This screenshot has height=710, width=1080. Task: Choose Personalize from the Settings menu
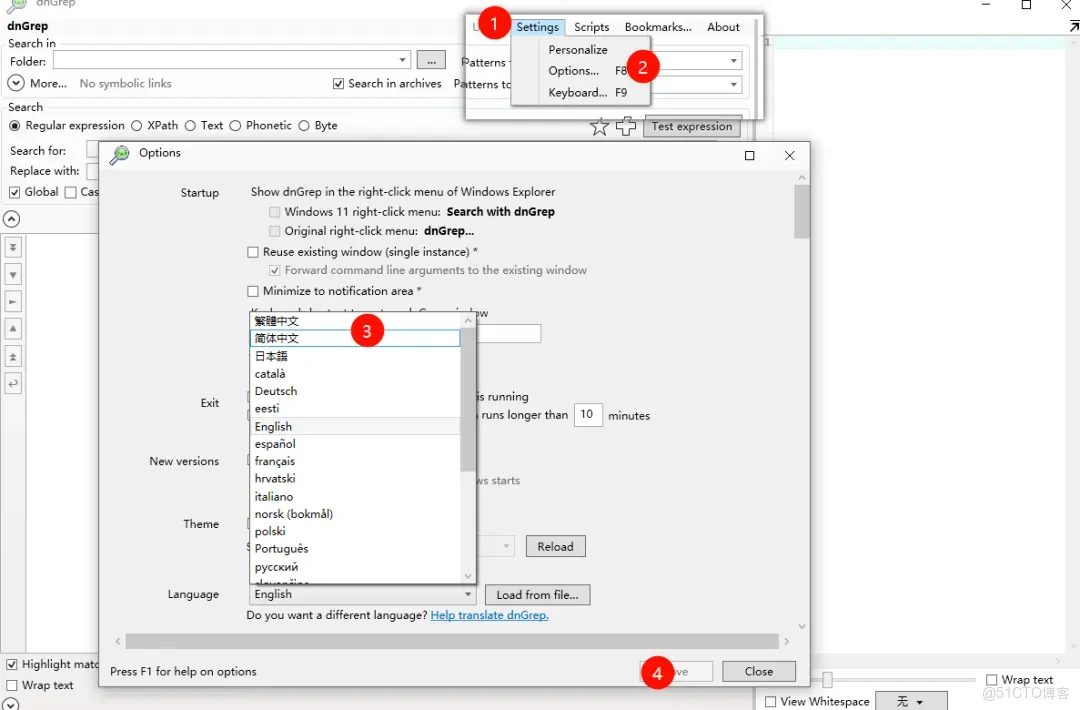point(578,50)
